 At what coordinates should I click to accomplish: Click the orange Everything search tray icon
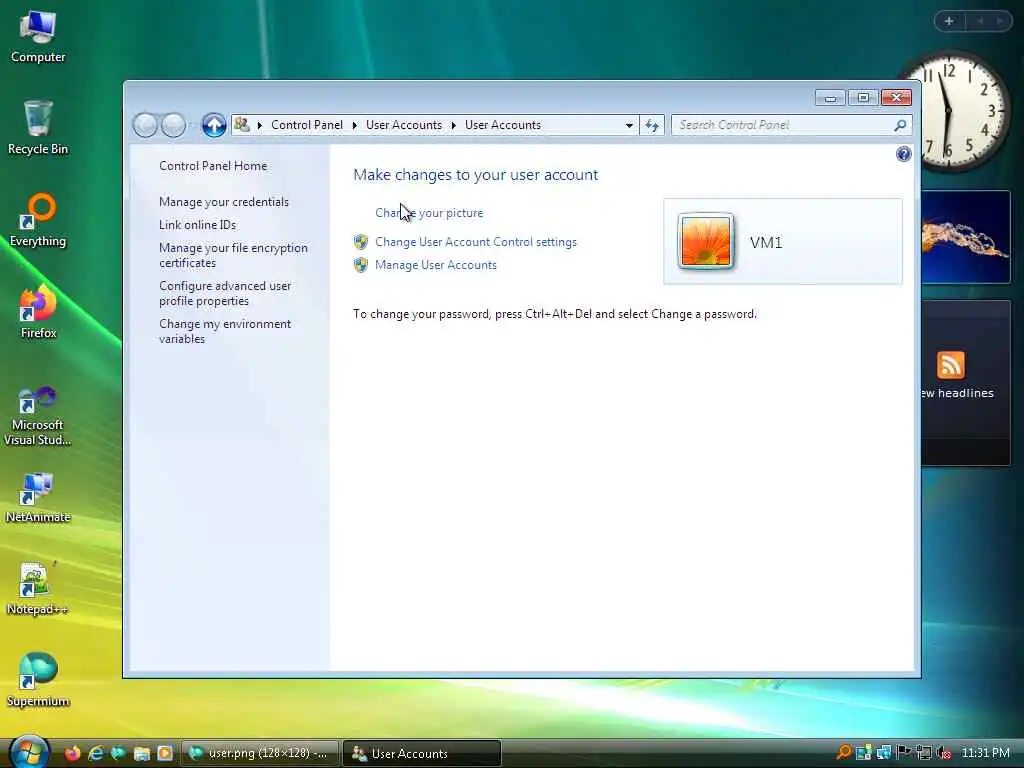point(844,753)
